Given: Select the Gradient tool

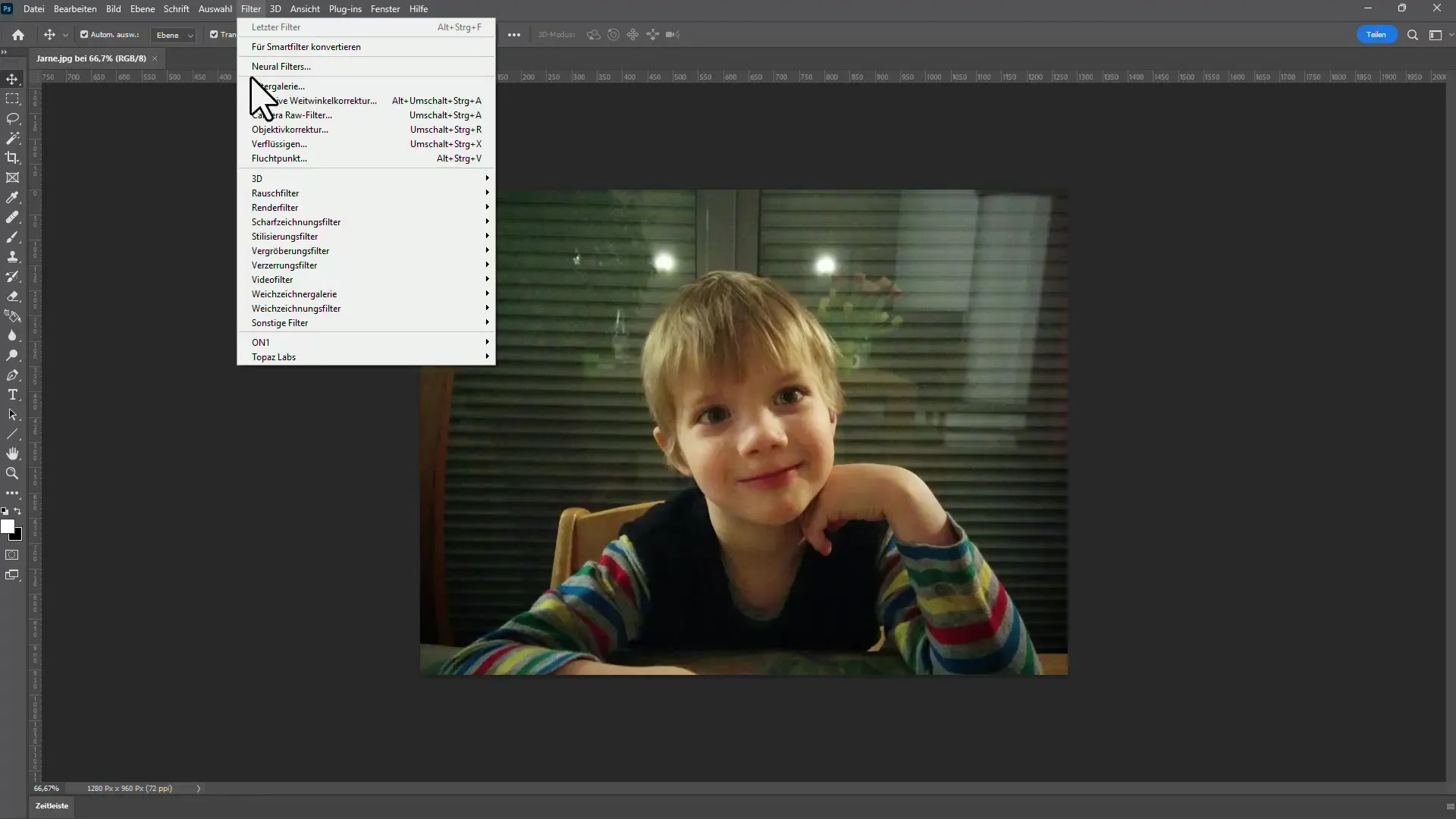Looking at the screenshot, I should 12,315.
